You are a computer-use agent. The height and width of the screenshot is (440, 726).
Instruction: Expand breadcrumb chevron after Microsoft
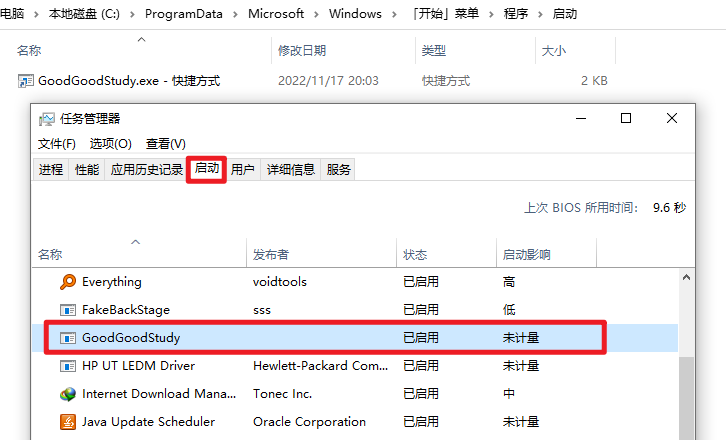pyautogui.click(x=316, y=15)
